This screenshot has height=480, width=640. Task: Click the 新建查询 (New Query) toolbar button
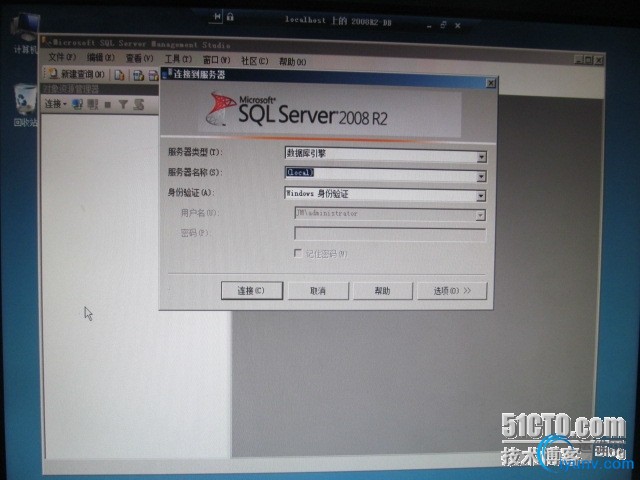click(76, 74)
